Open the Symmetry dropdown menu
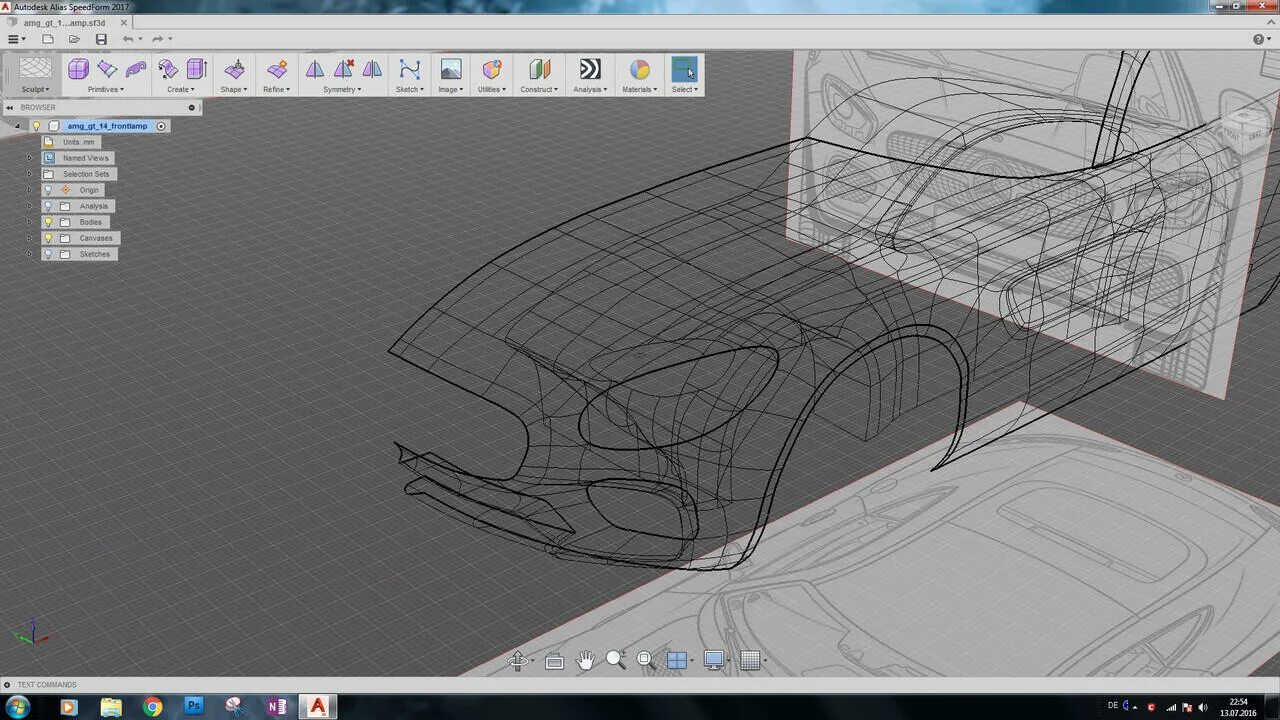 click(343, 90)
